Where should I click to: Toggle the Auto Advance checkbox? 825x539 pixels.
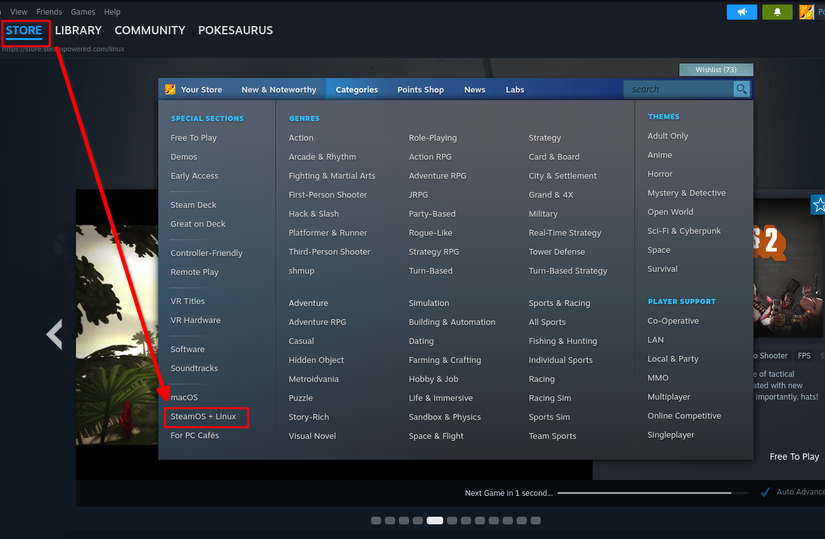click(x=765, y=492)
